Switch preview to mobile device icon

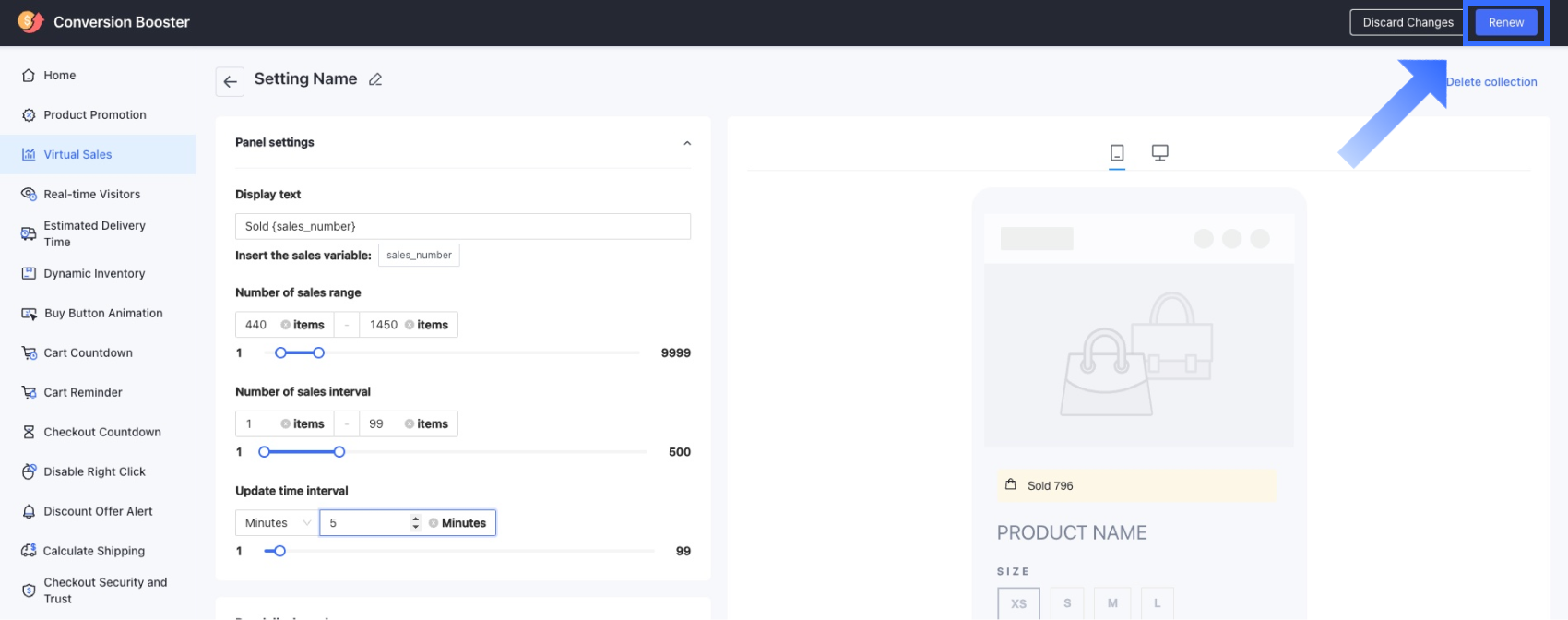[x=1117, y=153]
